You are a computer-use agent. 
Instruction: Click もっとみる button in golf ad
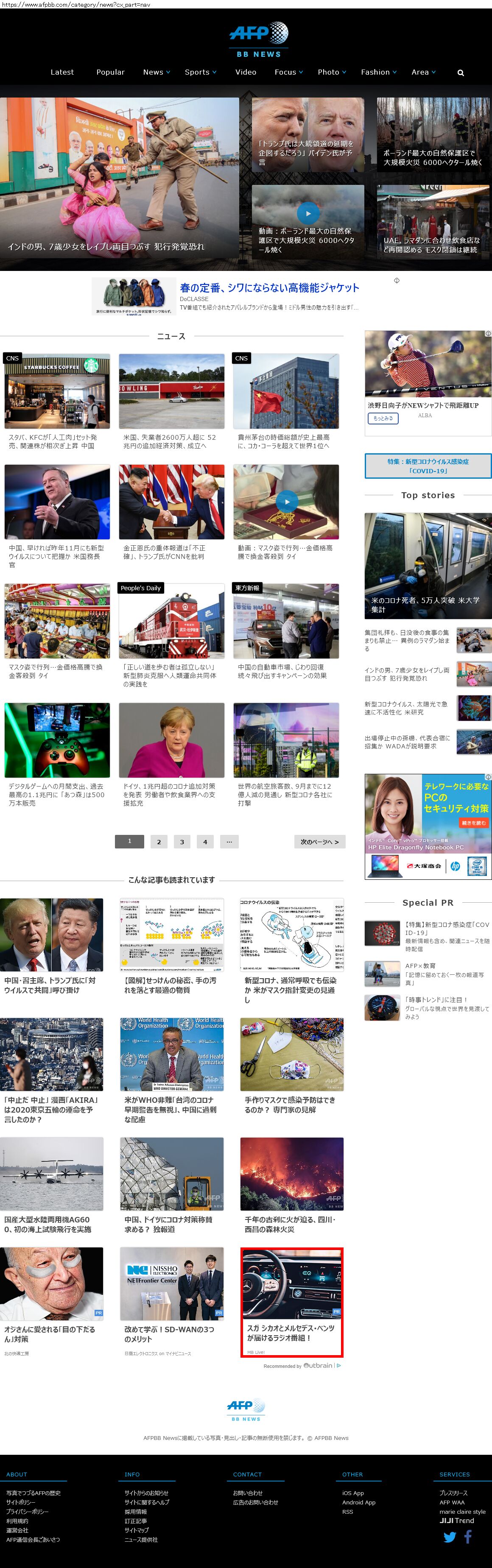pyautogui.click(x=383, y=418)
